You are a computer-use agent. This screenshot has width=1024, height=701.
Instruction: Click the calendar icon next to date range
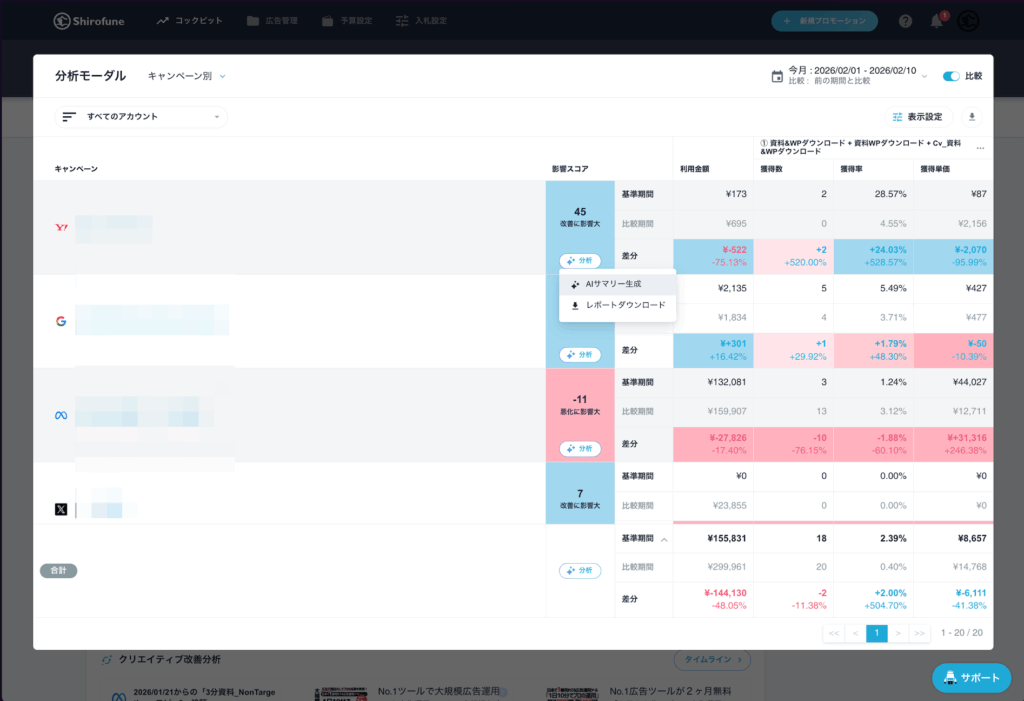777,76
